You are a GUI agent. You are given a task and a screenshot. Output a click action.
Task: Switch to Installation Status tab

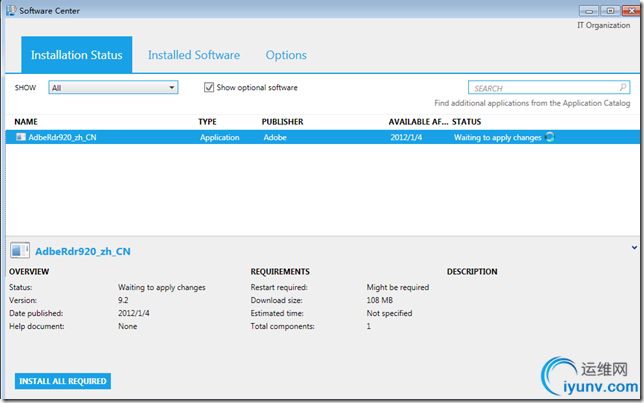pos(76,55)
